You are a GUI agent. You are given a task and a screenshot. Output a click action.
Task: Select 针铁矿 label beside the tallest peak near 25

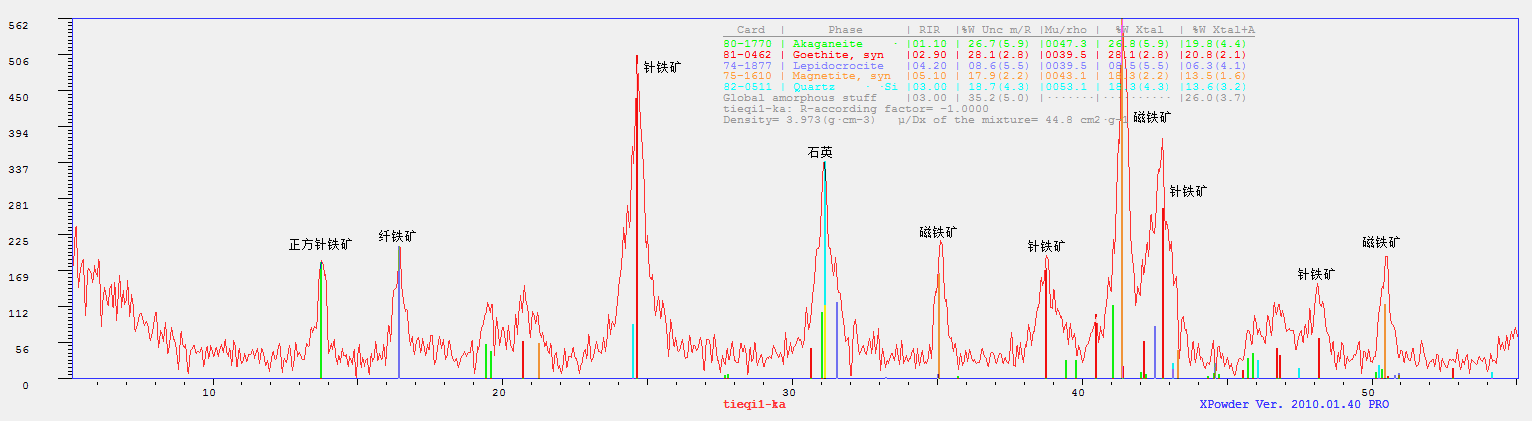[662, 68]
